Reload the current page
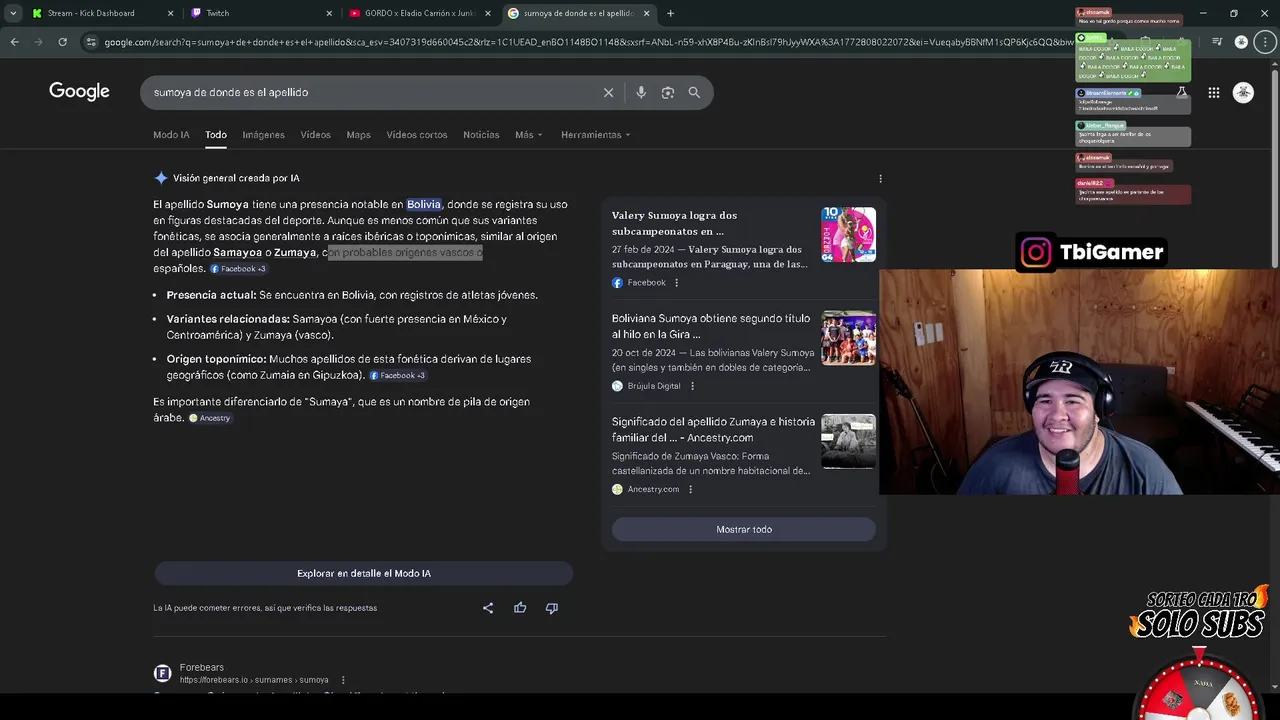The height and width of the screenshot is (720, 1280). pyautogui.click(x=62, y=42)
